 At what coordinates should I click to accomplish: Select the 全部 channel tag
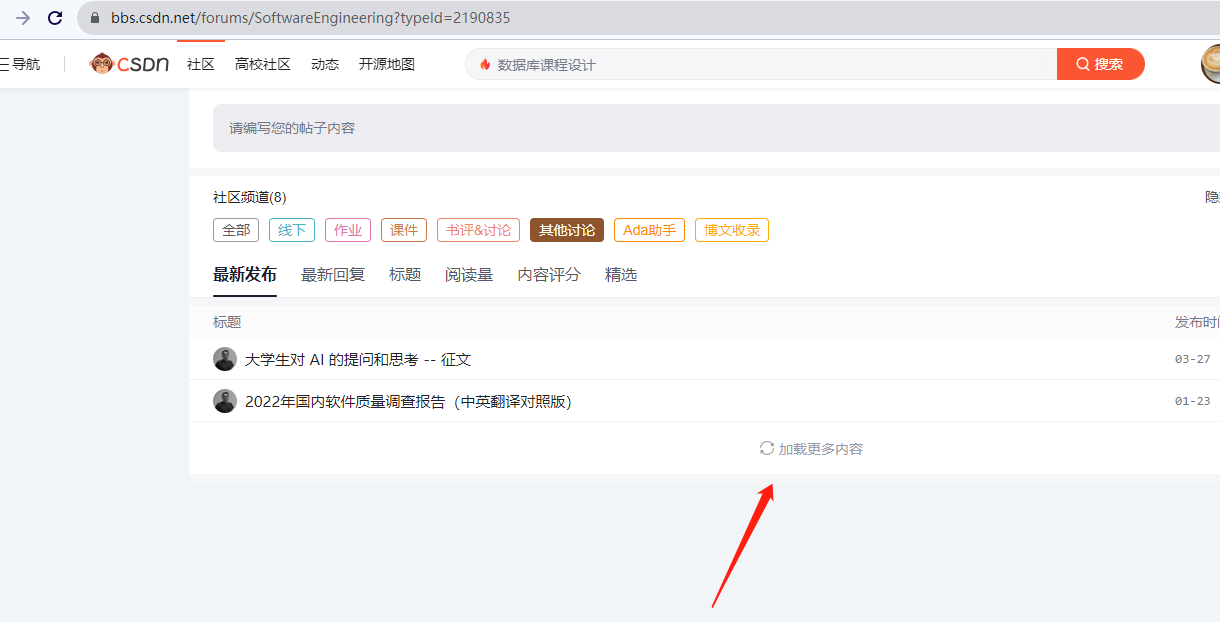pyautogui.click(x=236, y=230)
